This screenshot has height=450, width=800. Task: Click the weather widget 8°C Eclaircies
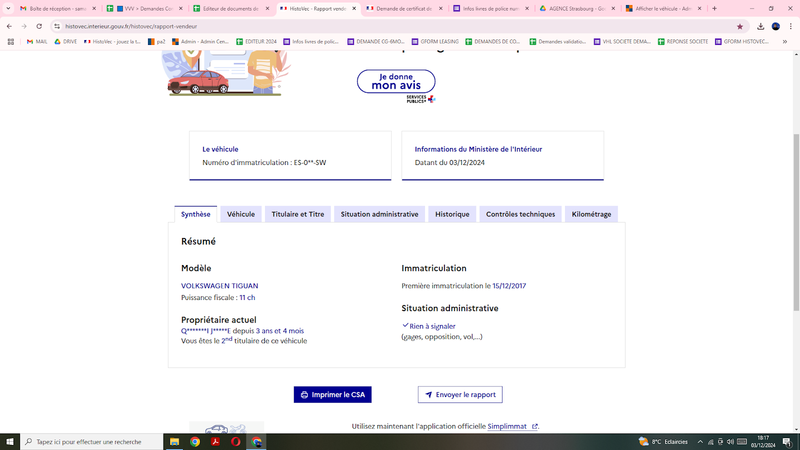663,442
